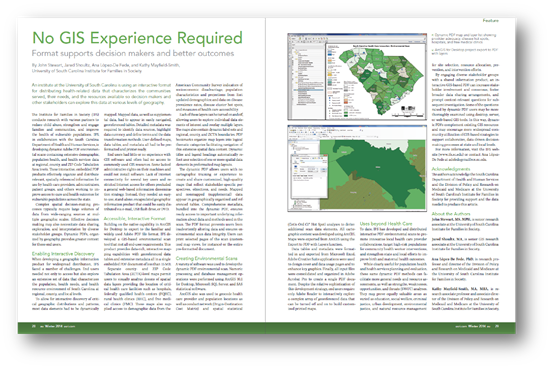Click the "Creating Environmental Scans" heading
The image size is (550, 368).
coord(207,259)
